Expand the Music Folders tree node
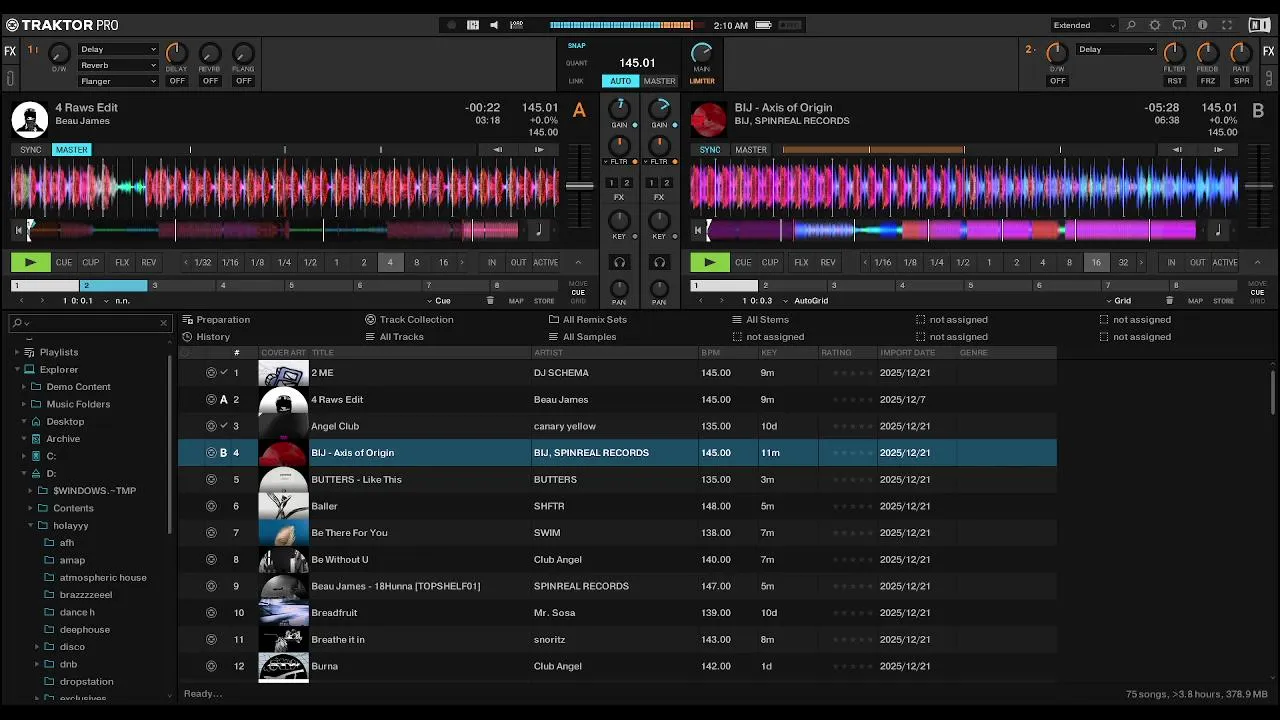Screen dimensions: 1280x720 point(24,404)
